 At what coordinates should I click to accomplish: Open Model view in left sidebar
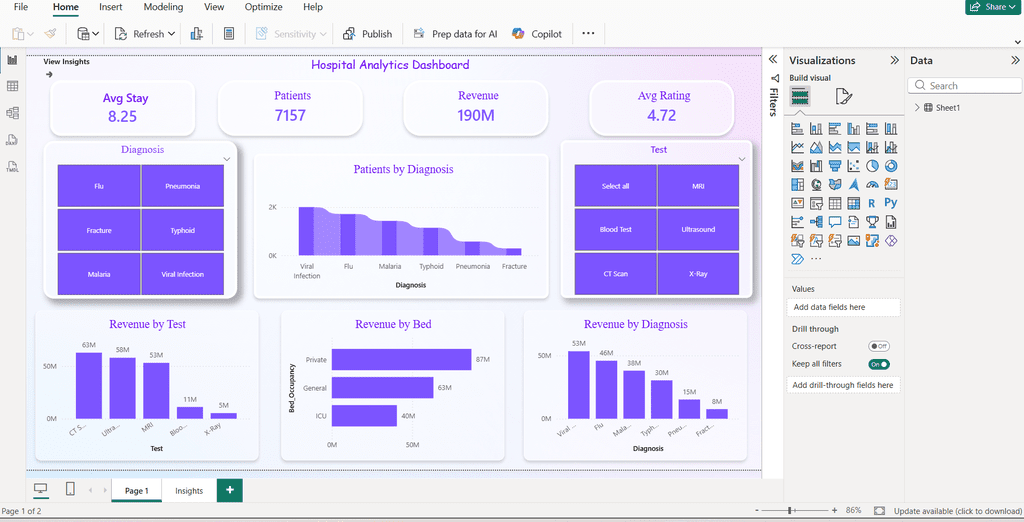click(12, 113)
